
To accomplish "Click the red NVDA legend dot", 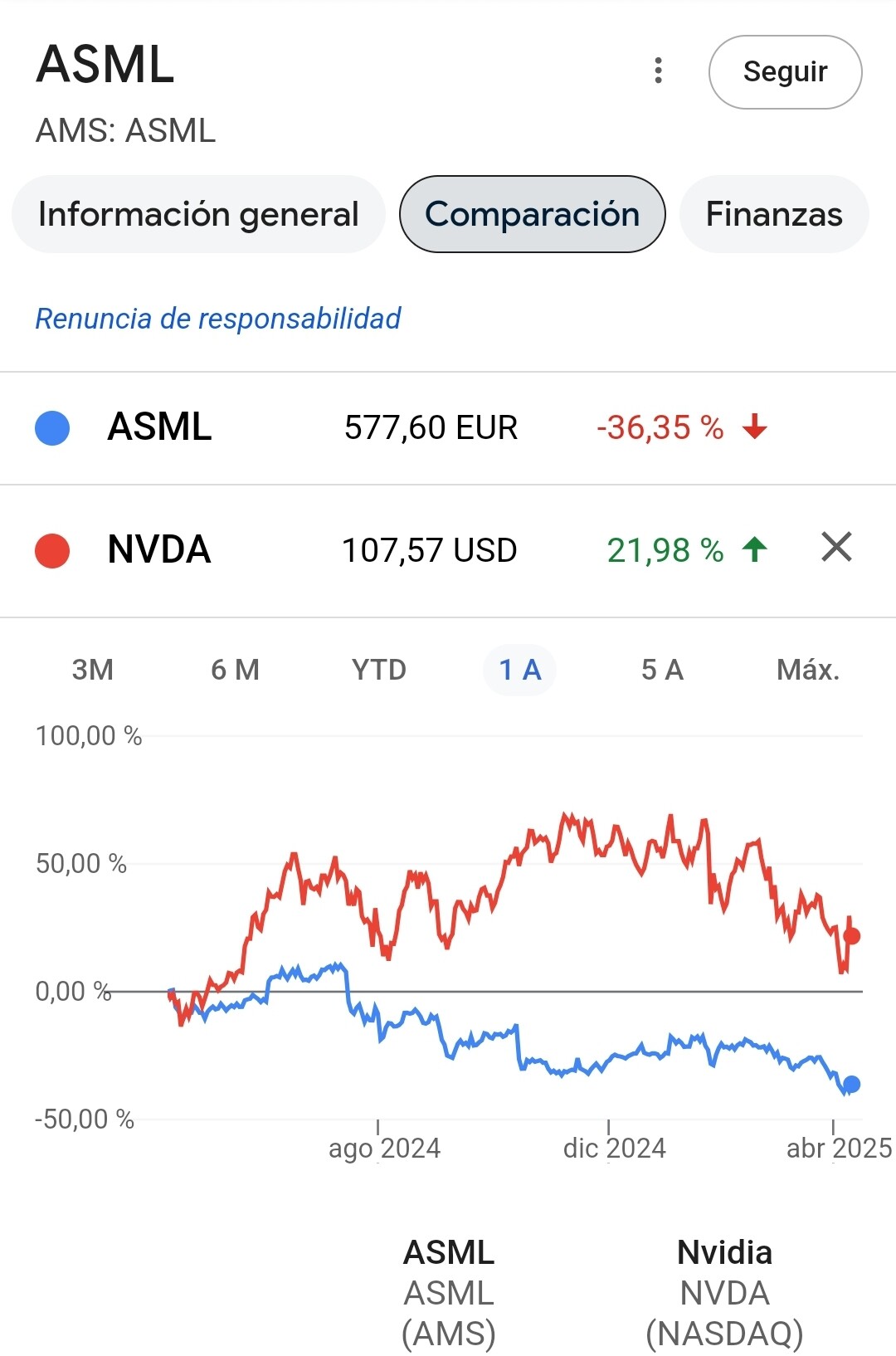I will [52, 551].
